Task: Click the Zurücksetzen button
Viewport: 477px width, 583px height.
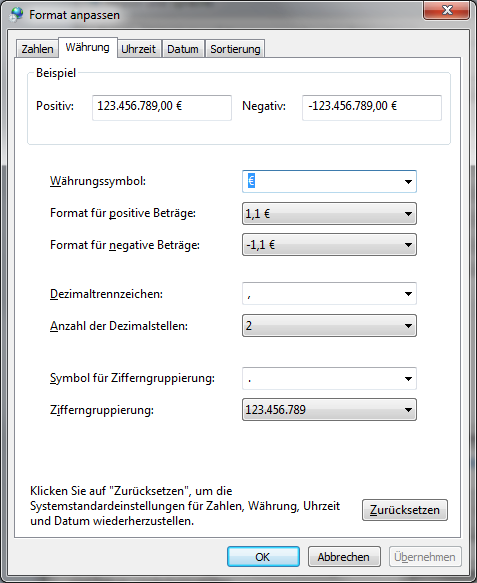Action: click(405, 510)
